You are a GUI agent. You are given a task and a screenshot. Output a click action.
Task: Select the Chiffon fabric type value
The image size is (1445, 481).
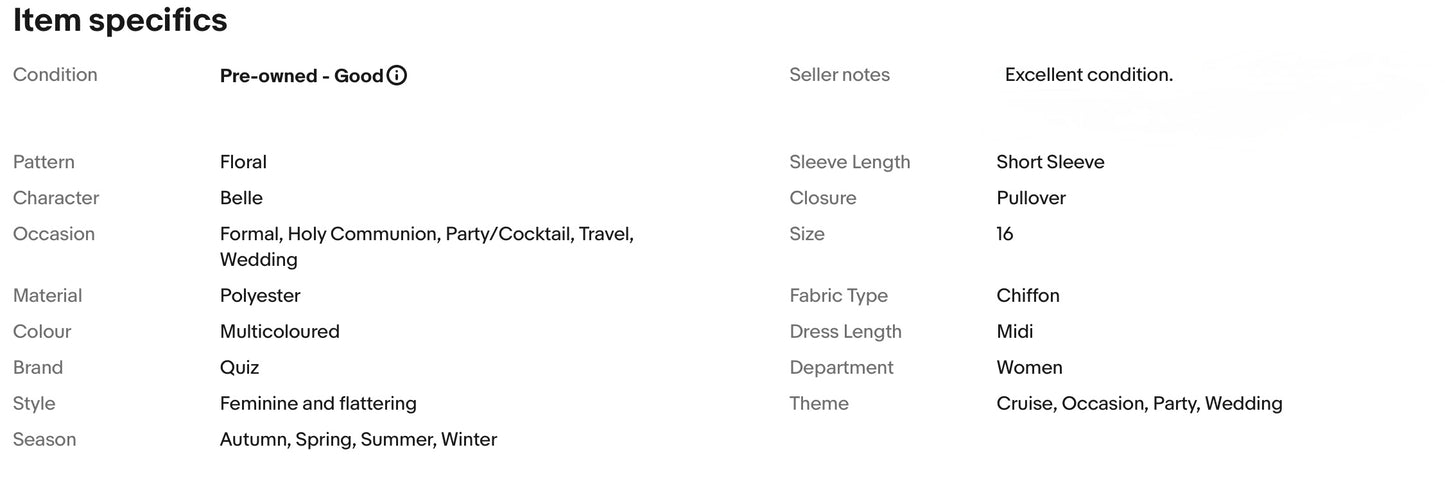point(1028,296)
